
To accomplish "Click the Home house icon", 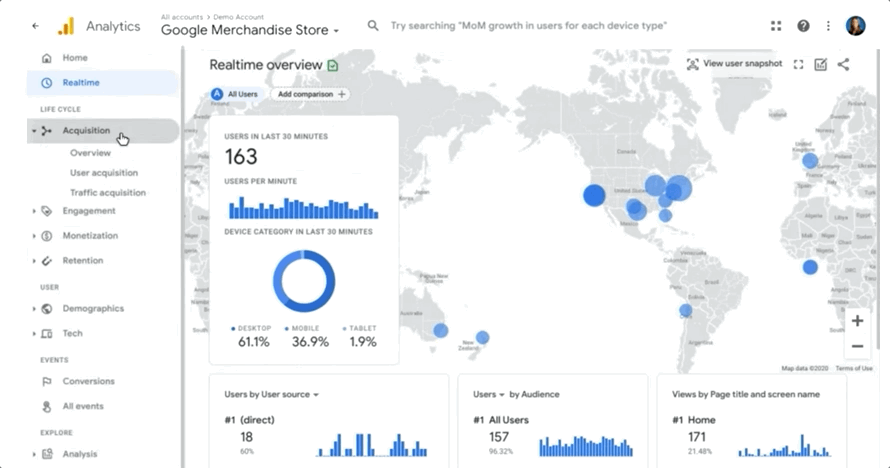I will pyautogui.click(x=47, y=58).
